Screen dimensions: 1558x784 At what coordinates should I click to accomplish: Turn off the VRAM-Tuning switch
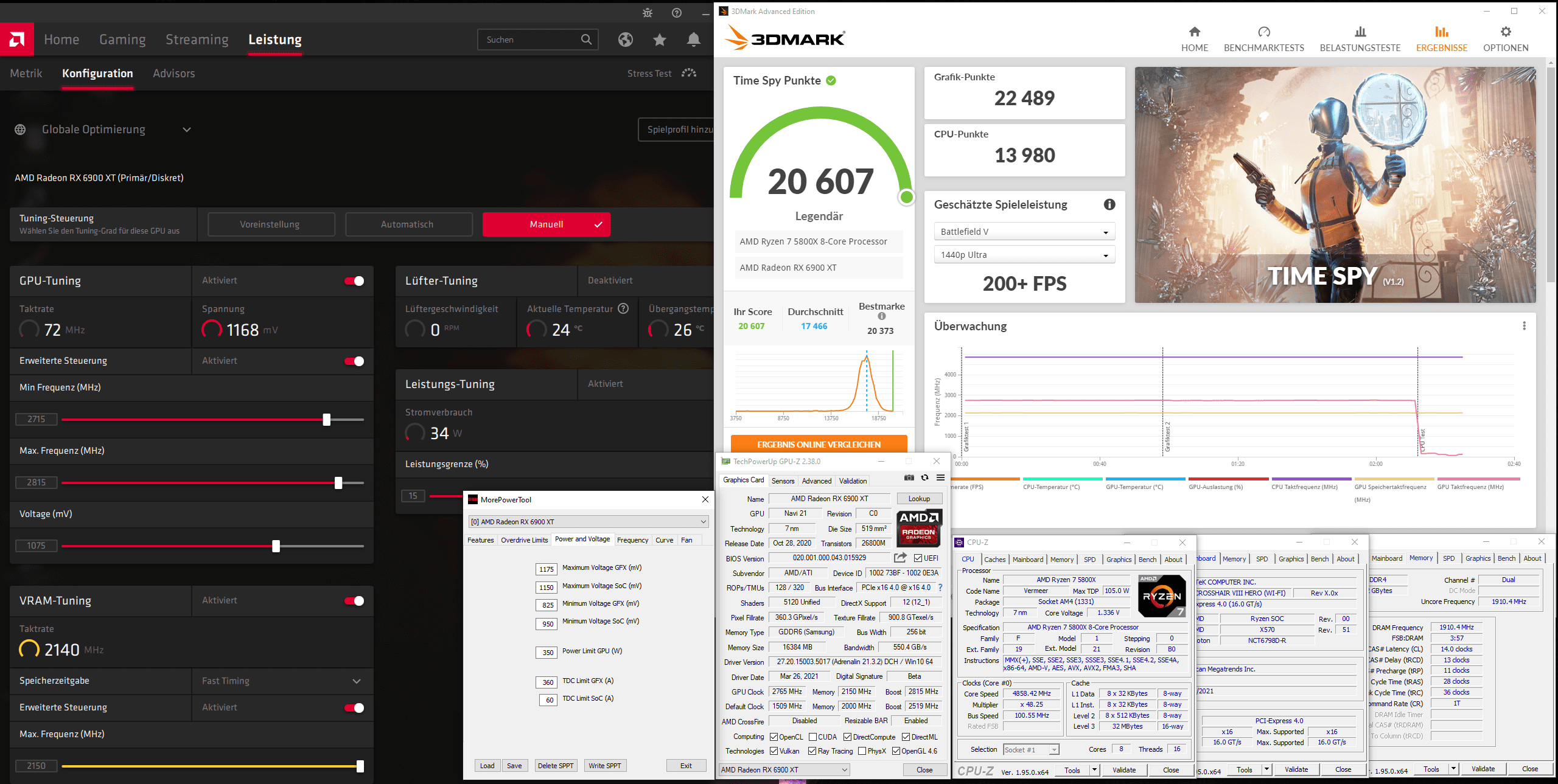coord(354,601)
